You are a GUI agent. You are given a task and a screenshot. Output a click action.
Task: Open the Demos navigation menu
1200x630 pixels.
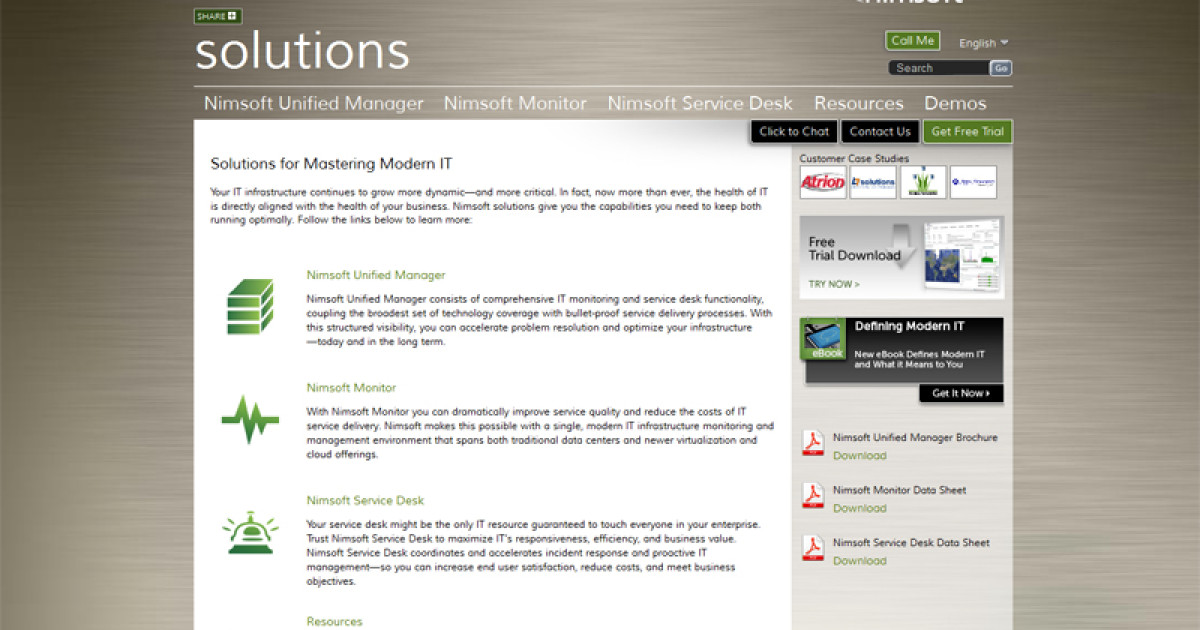pos(955,103)
